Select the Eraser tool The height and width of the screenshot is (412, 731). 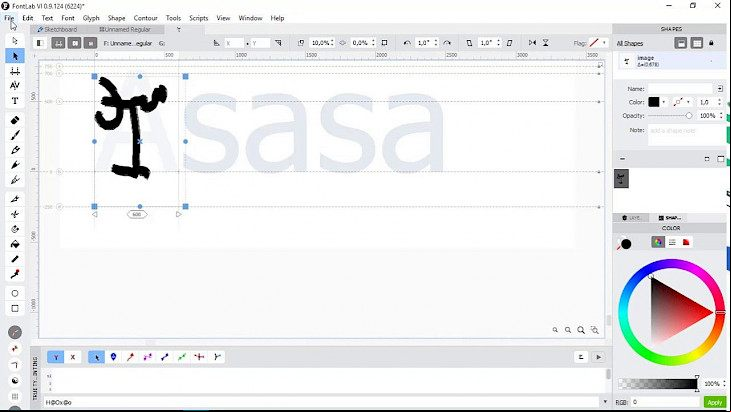[x=15, y=120]
